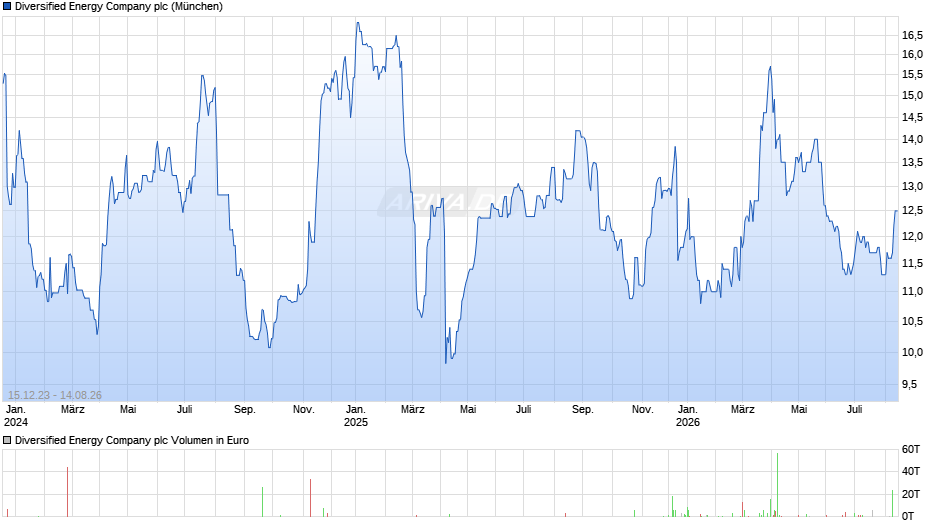Click the 12,5 price axis label

pyautogui.click(x=912, y=211)
